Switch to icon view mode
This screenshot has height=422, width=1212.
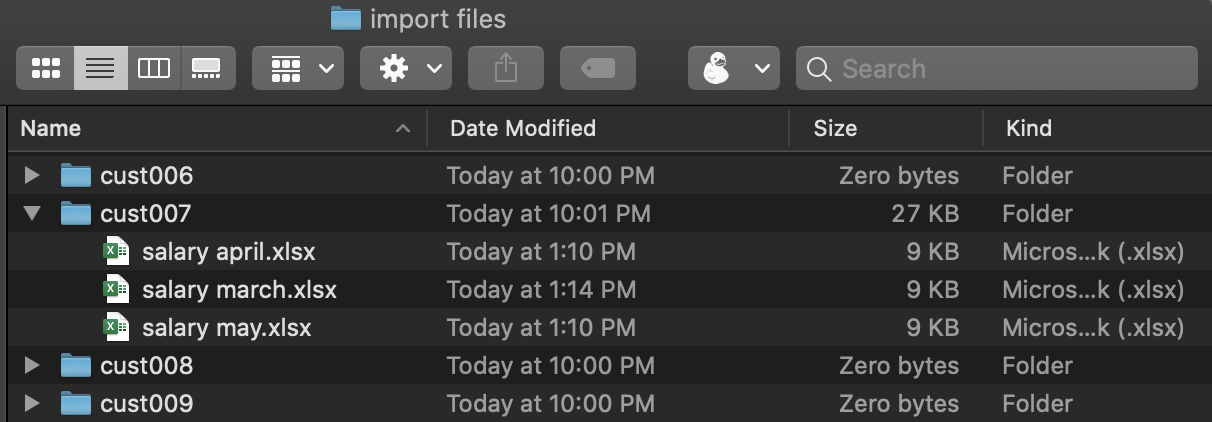46,68
